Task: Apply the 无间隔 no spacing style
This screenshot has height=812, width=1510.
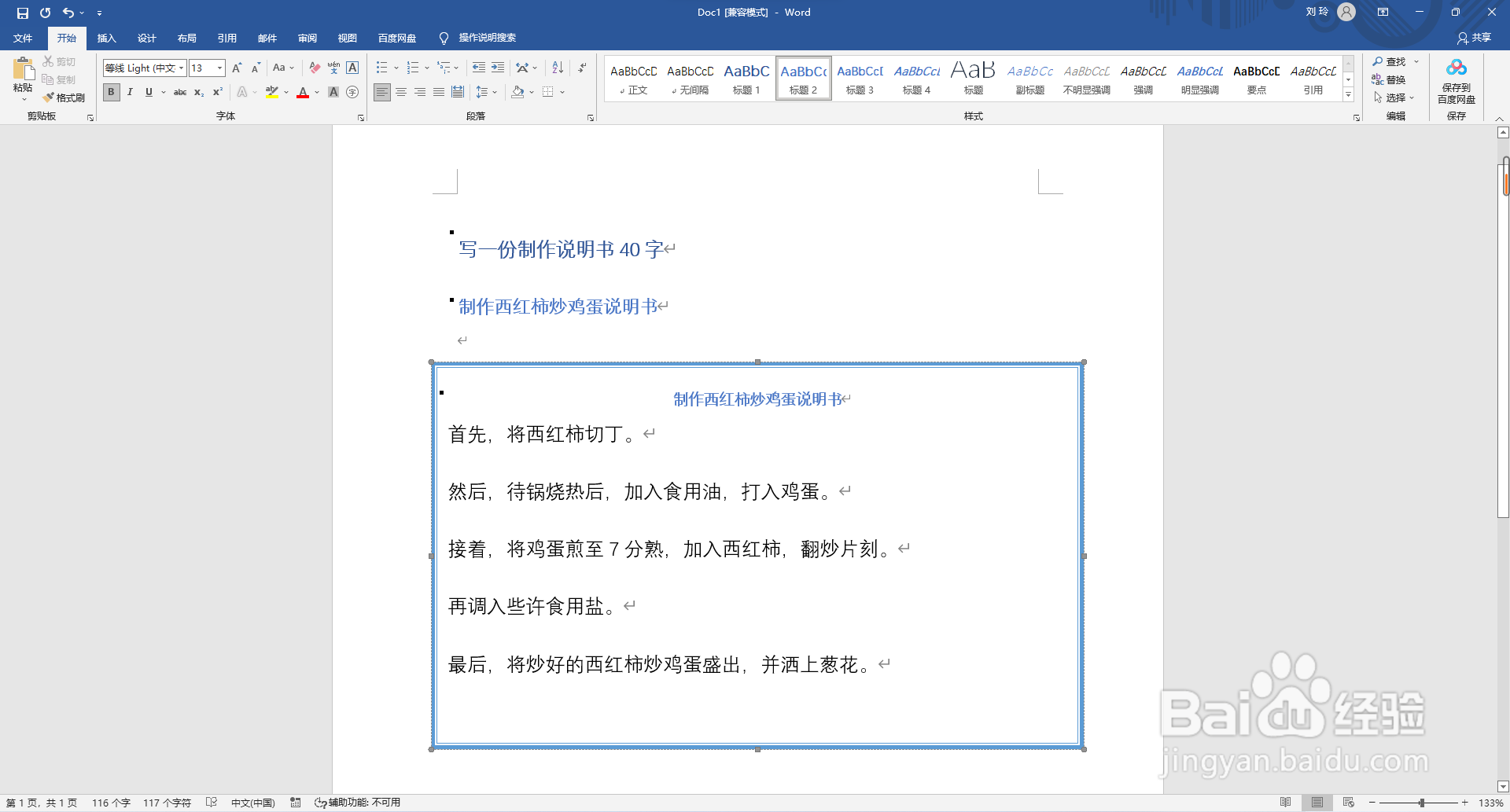Action: point(690,79)
